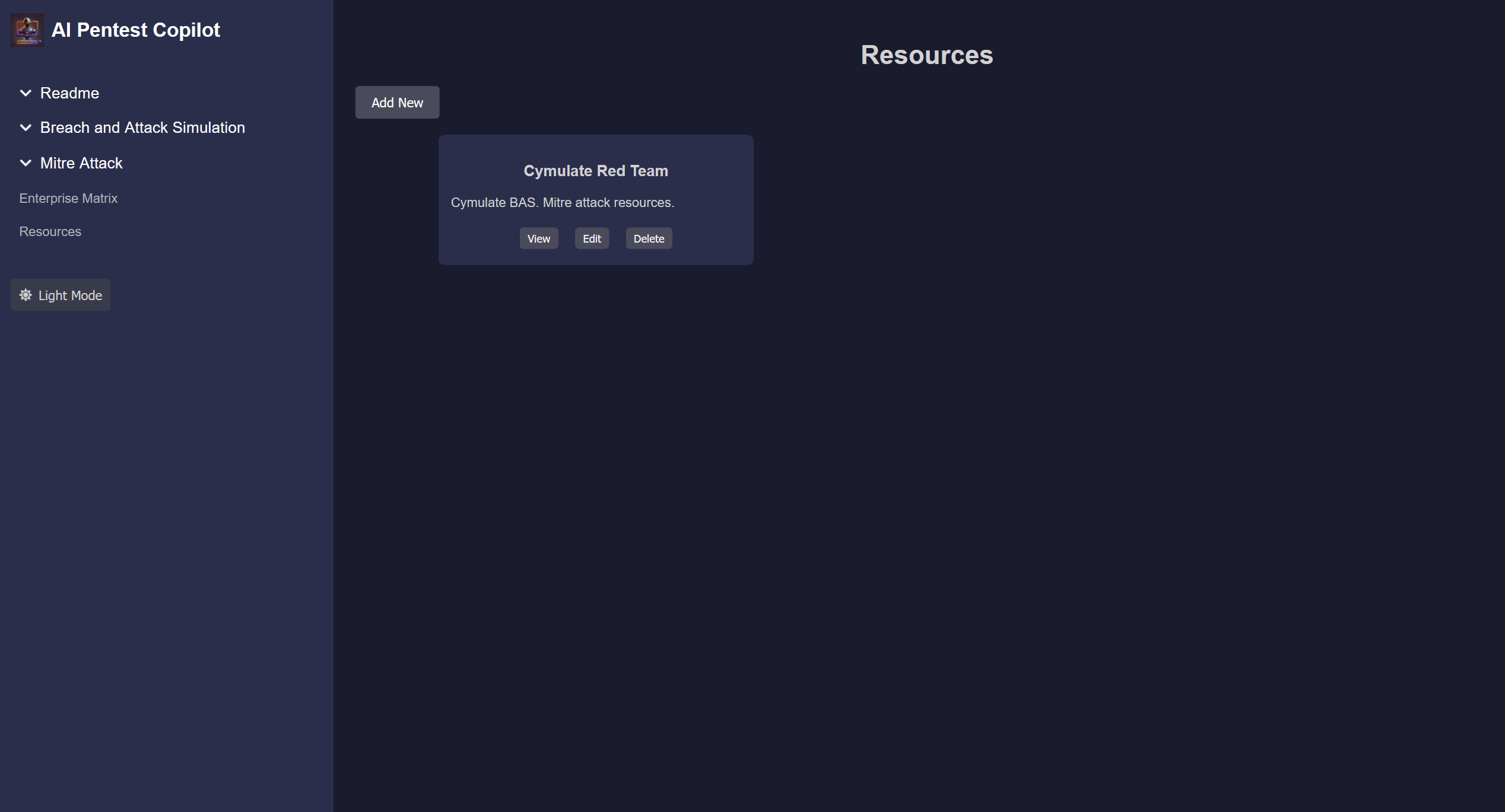Select Breach and Attack Simulation menu label
1505x812 pixels.
point(142,128)
